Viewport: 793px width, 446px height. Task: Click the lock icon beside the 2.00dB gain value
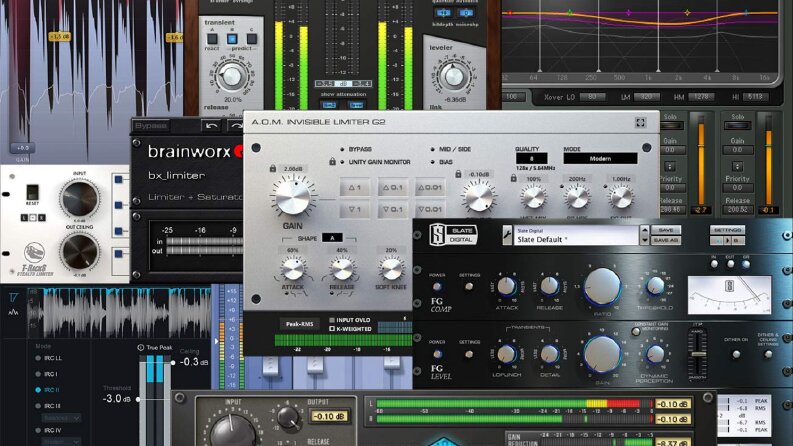(273, 168)
